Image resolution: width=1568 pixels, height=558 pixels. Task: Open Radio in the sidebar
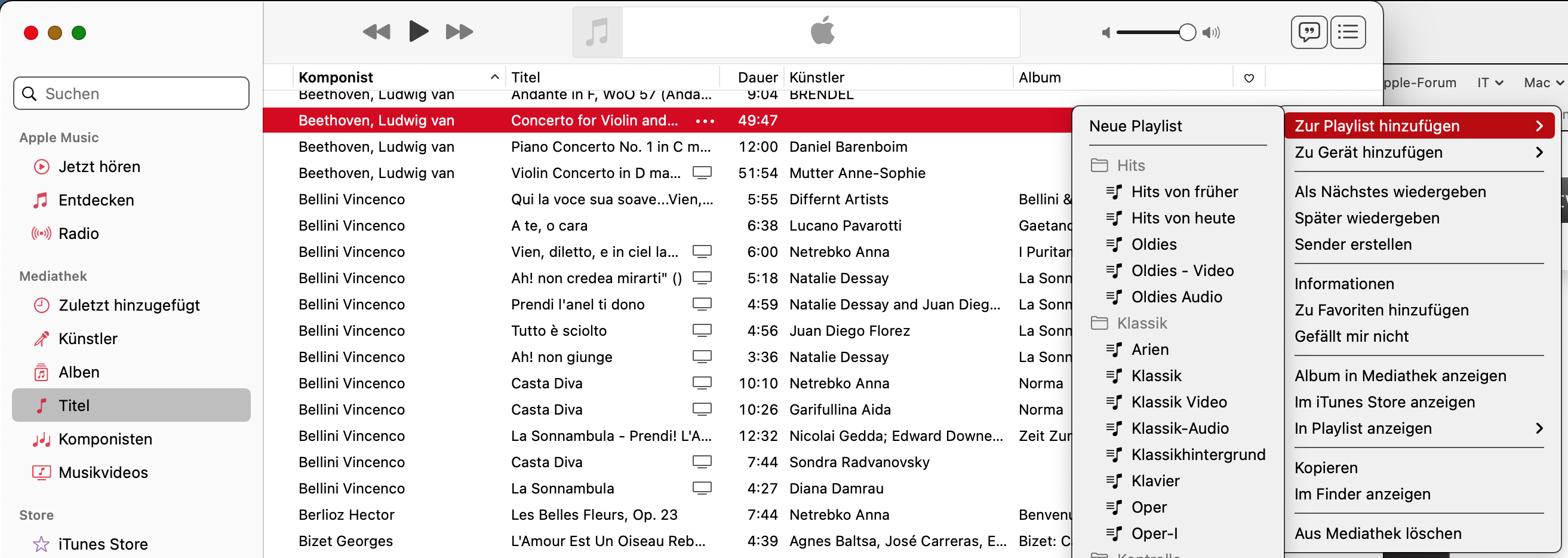pos(79,234)
